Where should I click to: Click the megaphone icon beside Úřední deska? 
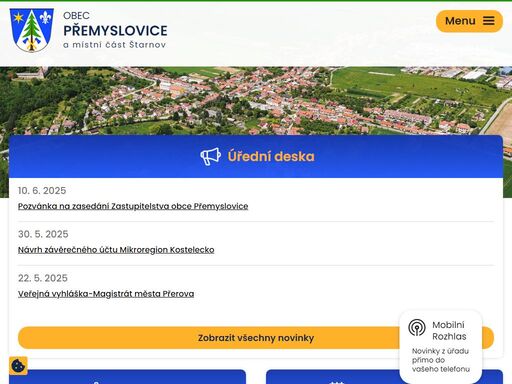point(210,156)
